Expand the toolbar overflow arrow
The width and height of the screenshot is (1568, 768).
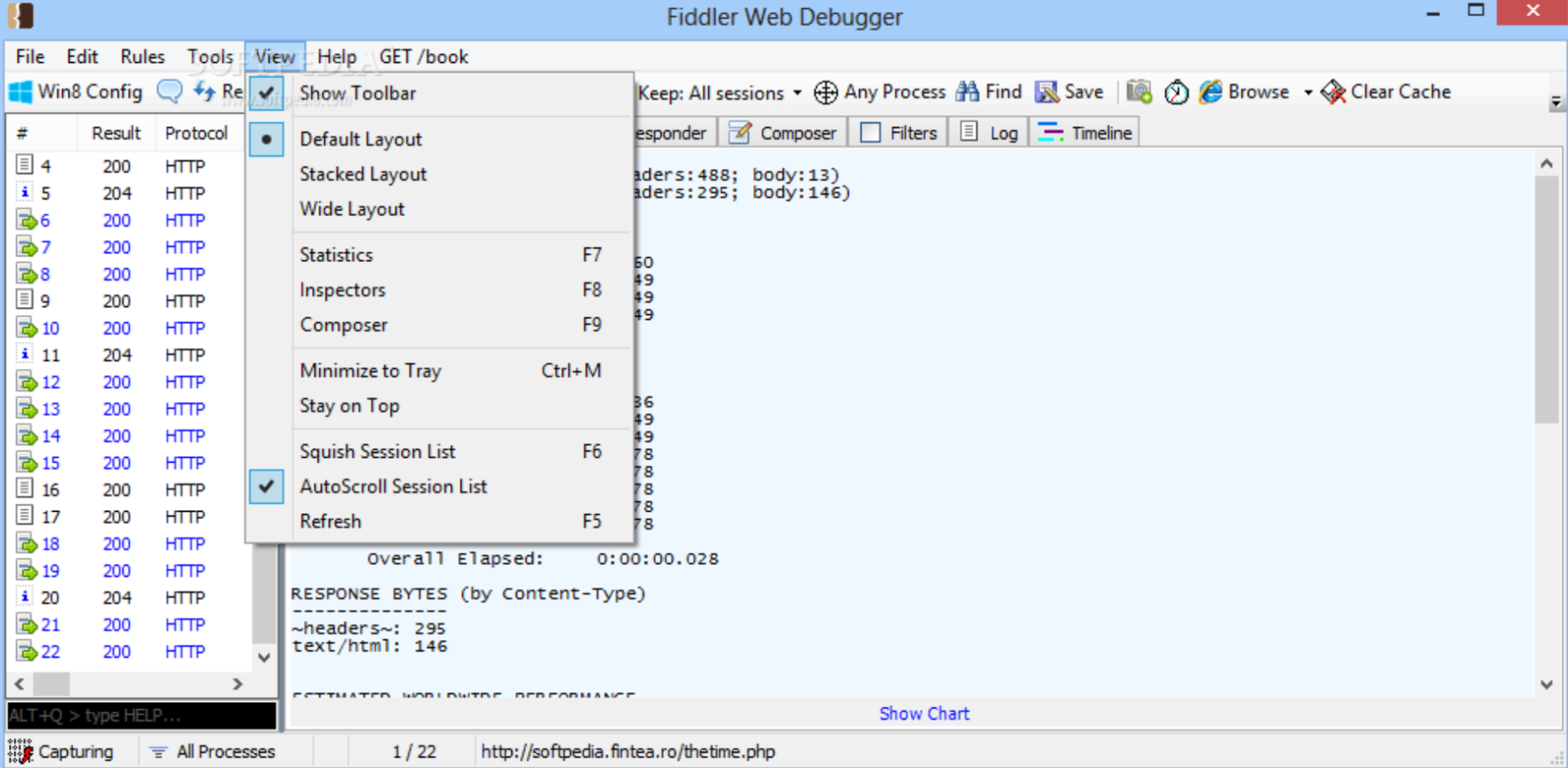[1556, 102]
